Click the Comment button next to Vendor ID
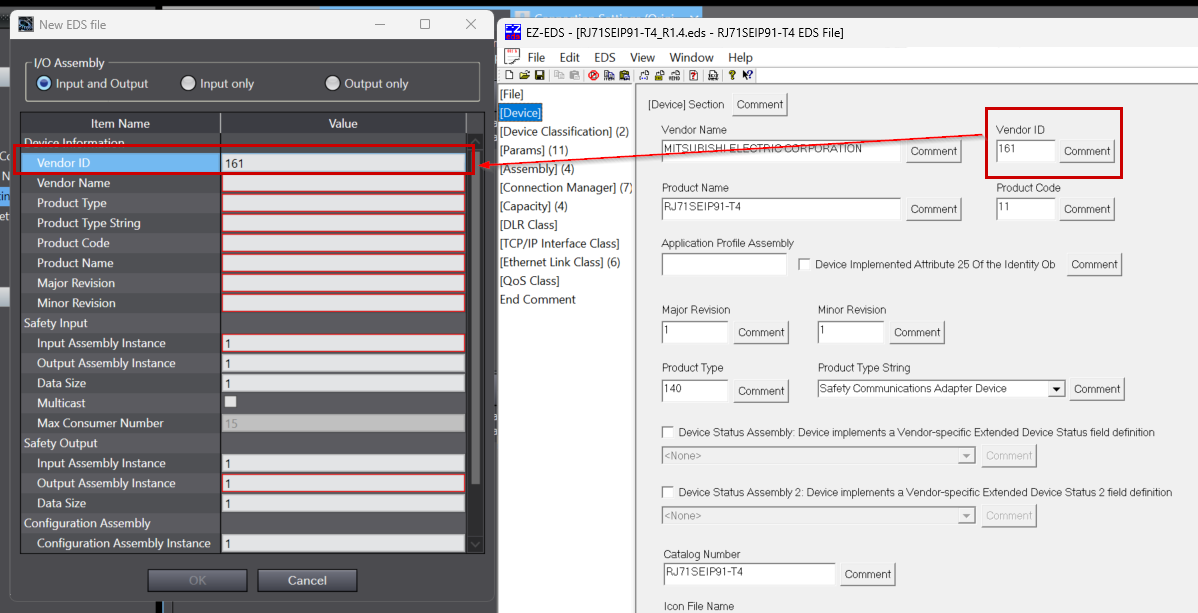Viewport: 1198px width, 613px height. coord(1086,151)
